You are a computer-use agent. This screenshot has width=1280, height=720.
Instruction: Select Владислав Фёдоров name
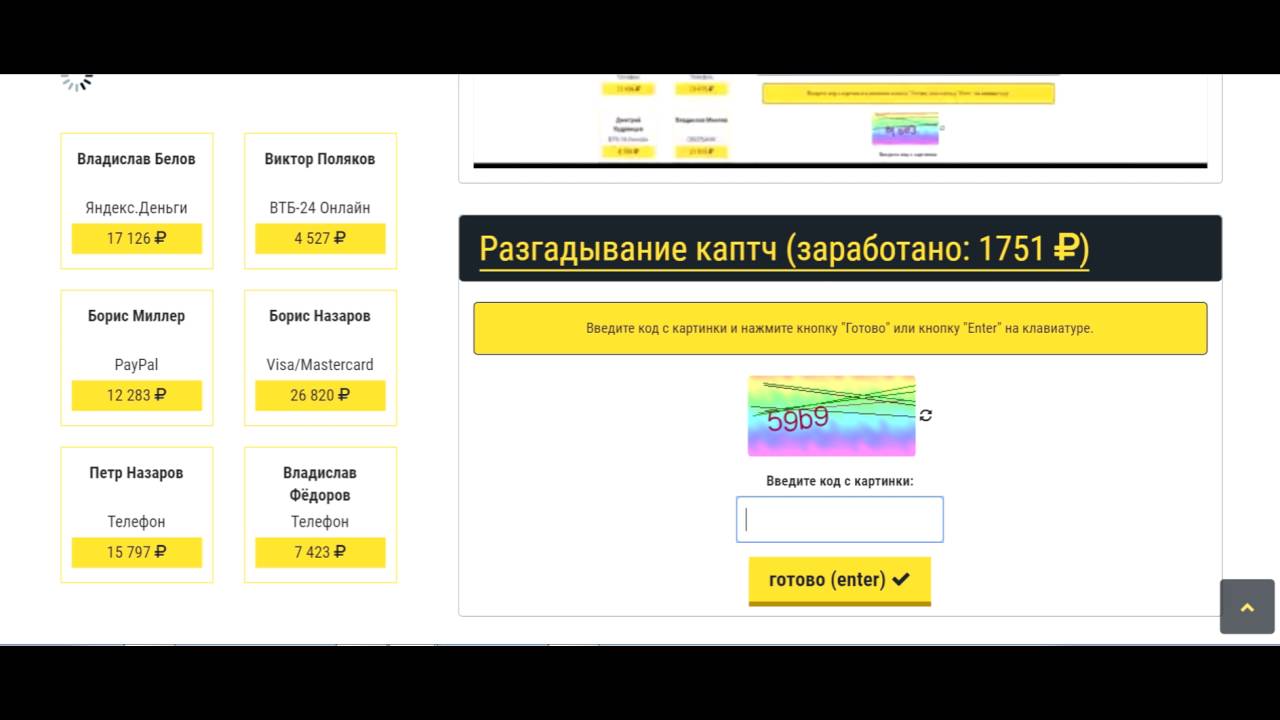(320, 484)
